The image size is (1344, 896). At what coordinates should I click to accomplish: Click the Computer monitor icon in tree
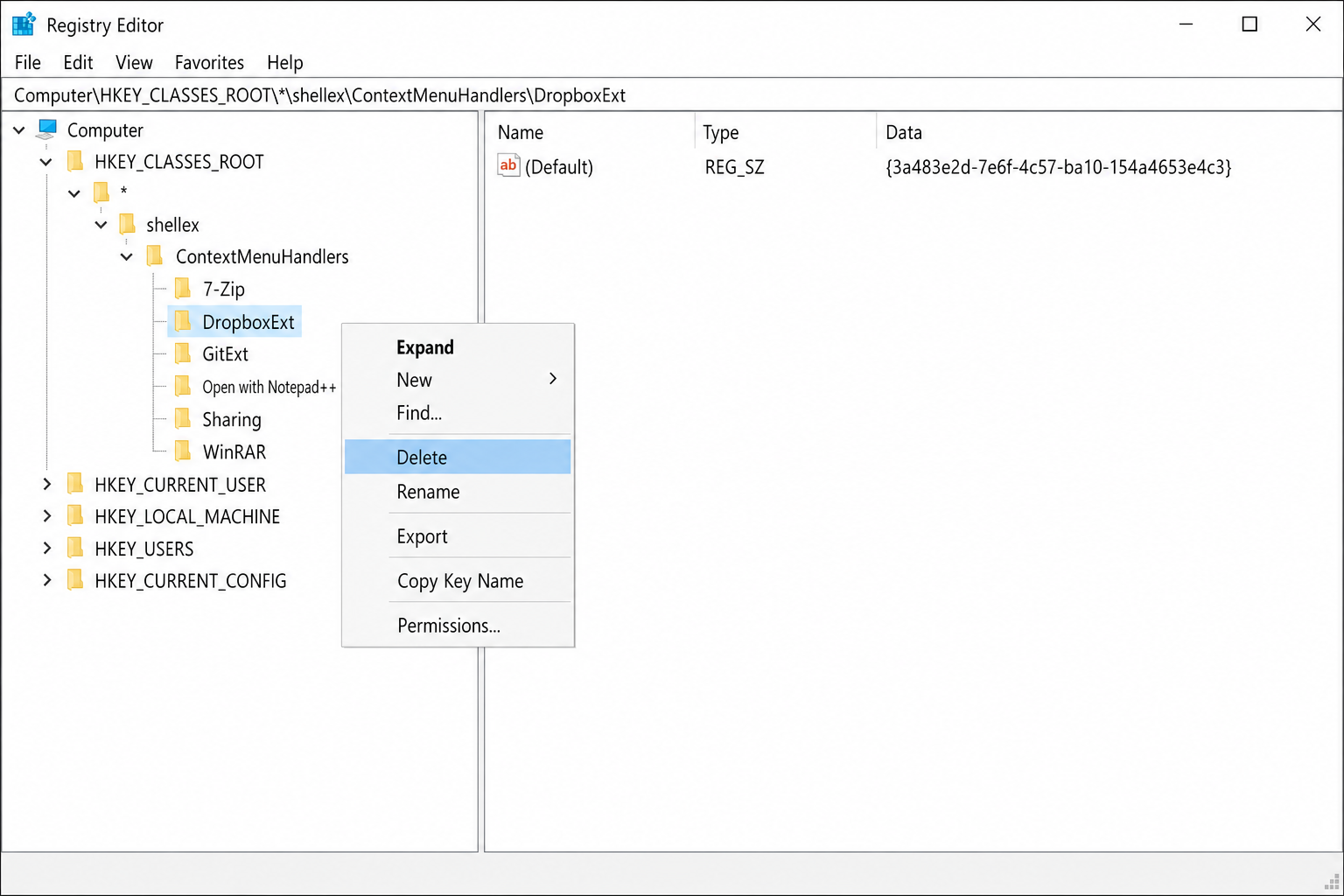click(46, 129)
